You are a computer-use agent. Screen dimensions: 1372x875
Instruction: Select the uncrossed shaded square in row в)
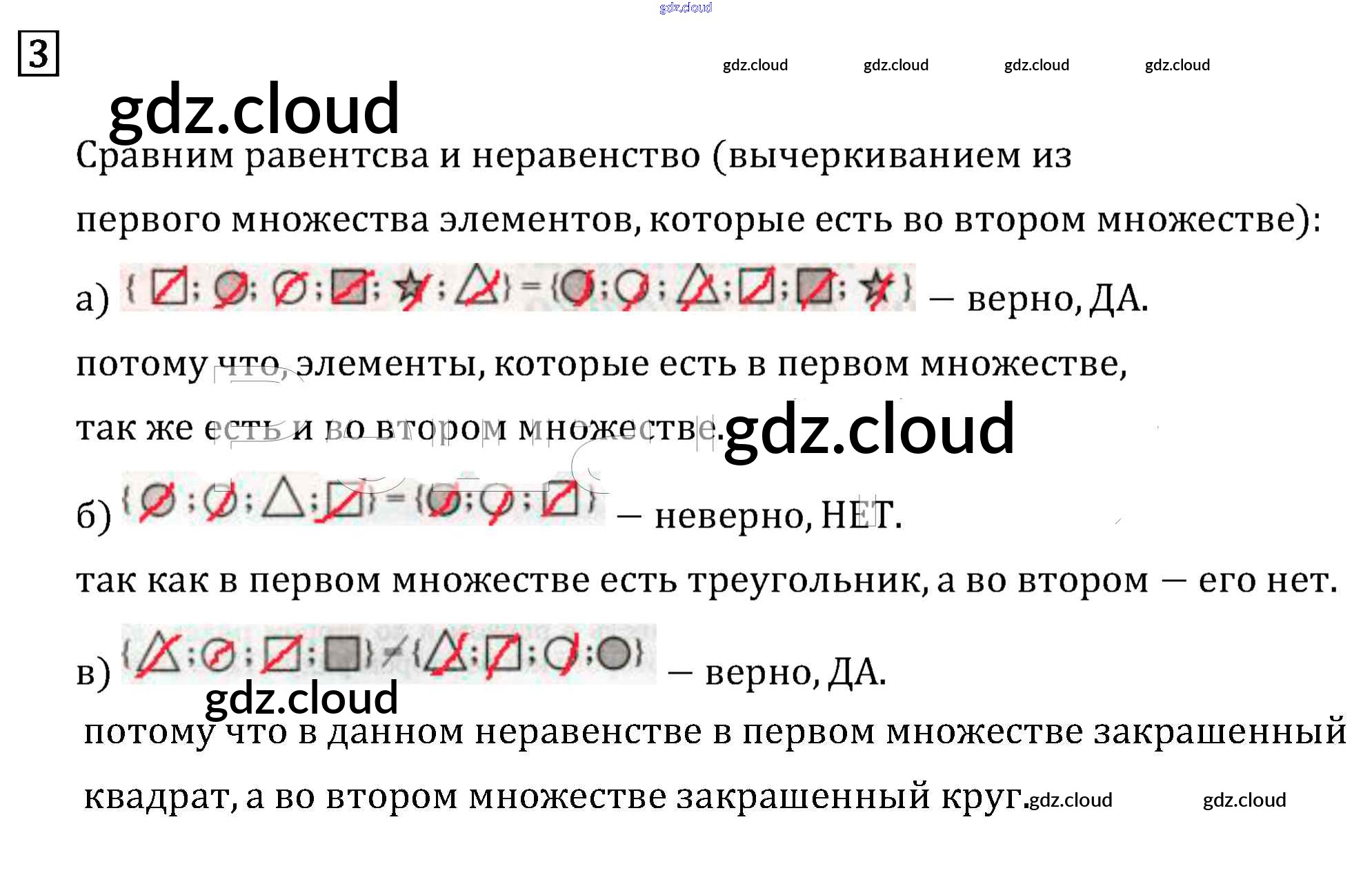[343, 654]
